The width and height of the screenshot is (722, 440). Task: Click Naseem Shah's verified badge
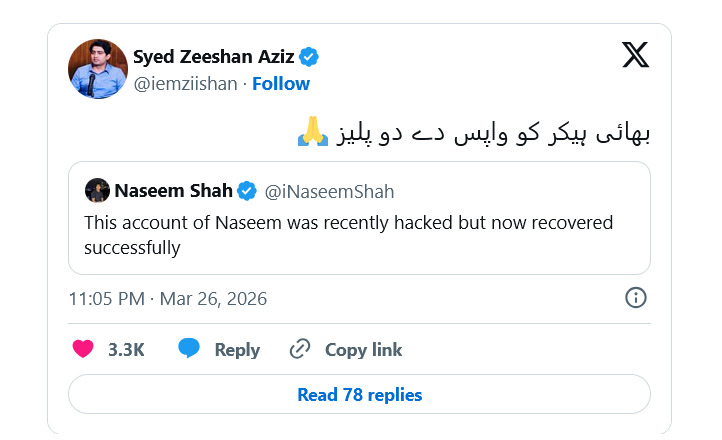point(247,191)
